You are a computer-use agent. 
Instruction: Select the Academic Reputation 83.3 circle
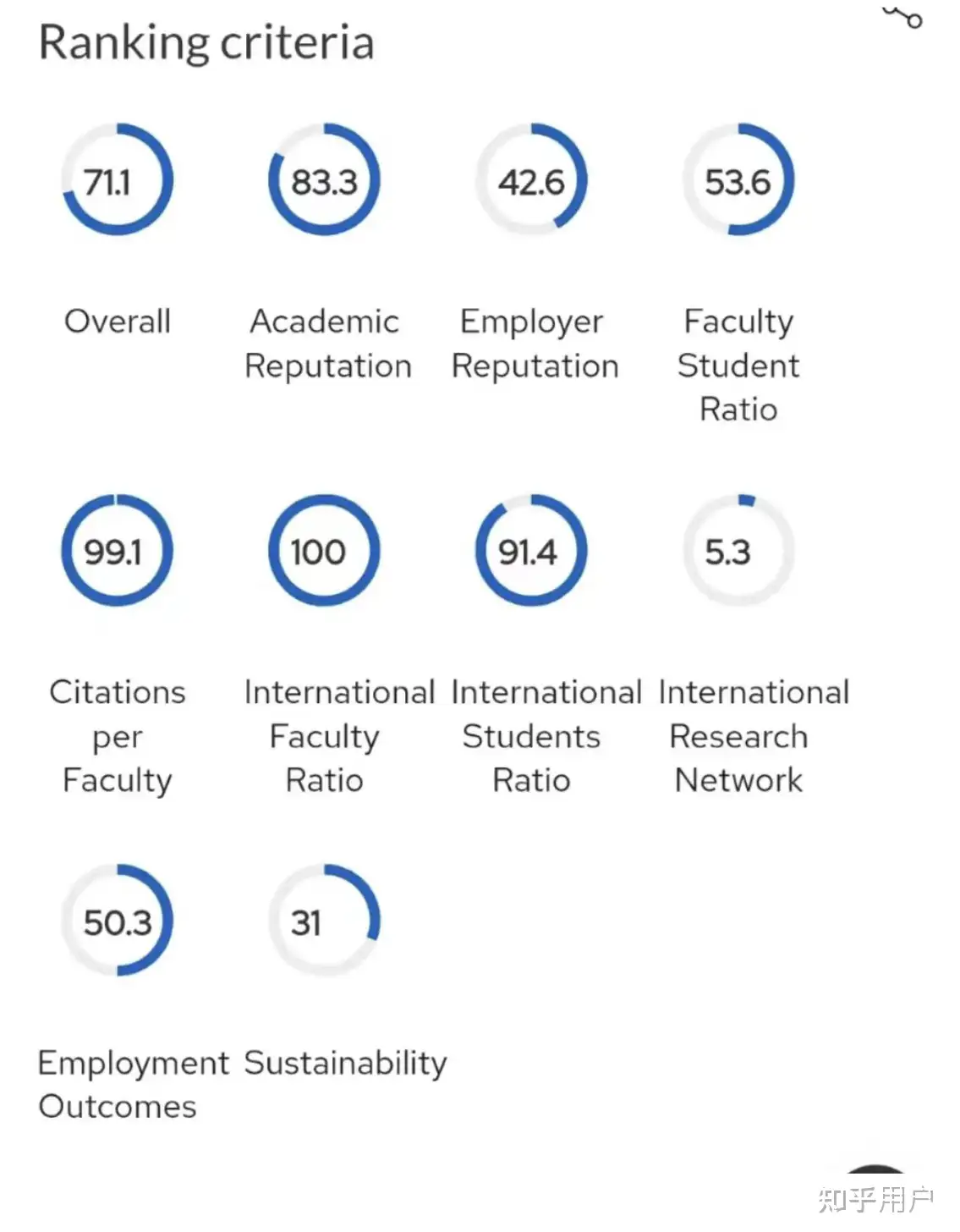click(324, 180)
